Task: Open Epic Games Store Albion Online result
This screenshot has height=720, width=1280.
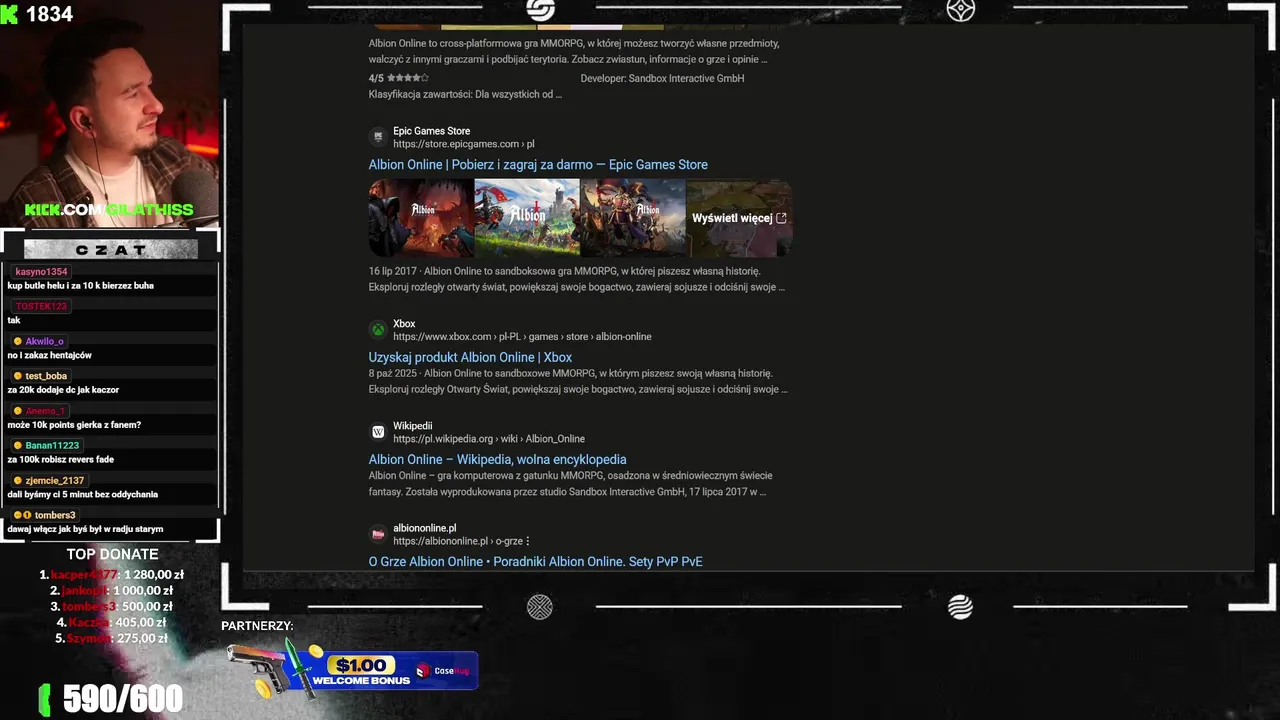Action: [x=538, y=165]
